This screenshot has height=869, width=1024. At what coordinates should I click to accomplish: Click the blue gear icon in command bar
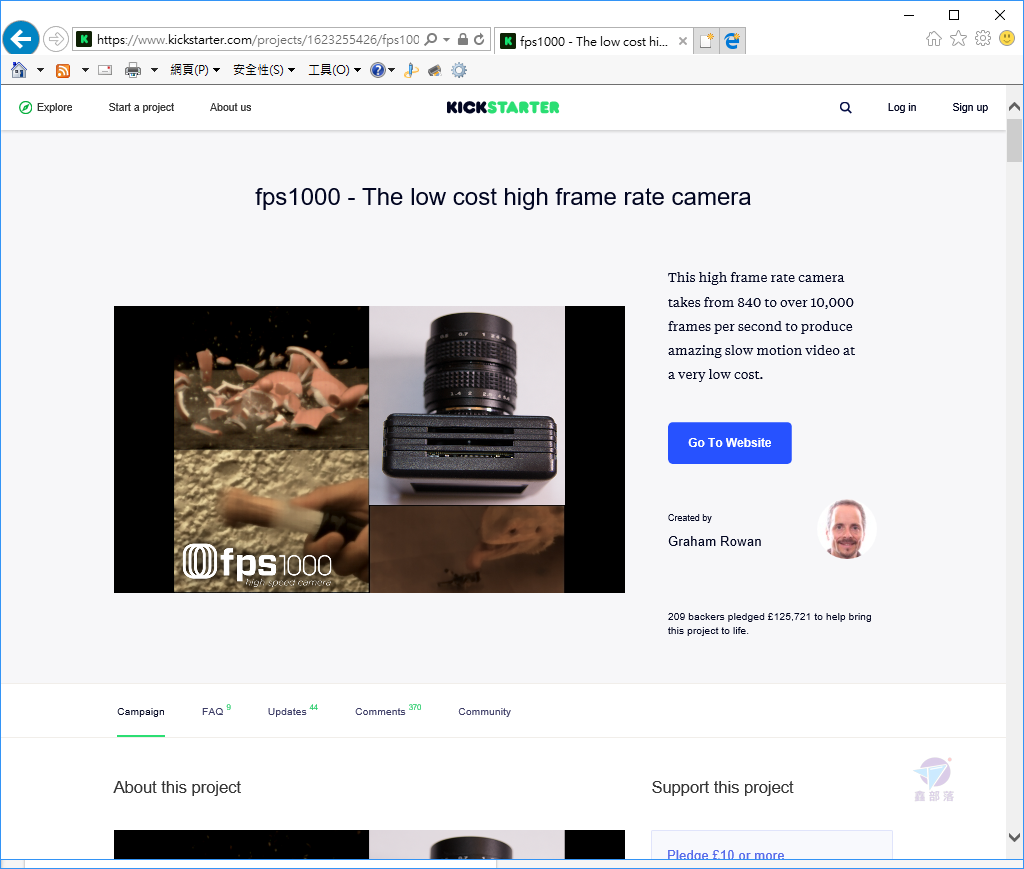tap(459, 70)
